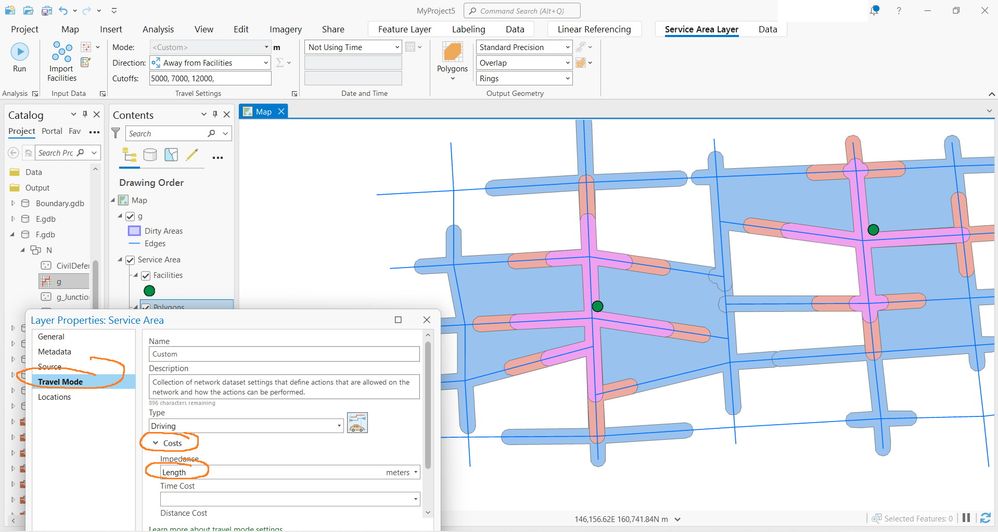The width and height of the screenshot is (998, 532).
Task: Open the help question mark icon
Action: [x=899, y=11]
